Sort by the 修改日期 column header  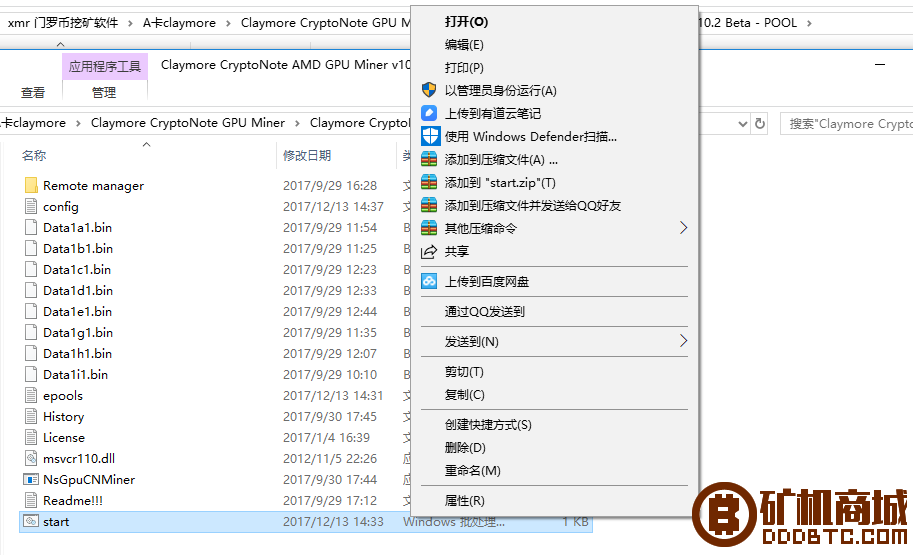[307, 155]
